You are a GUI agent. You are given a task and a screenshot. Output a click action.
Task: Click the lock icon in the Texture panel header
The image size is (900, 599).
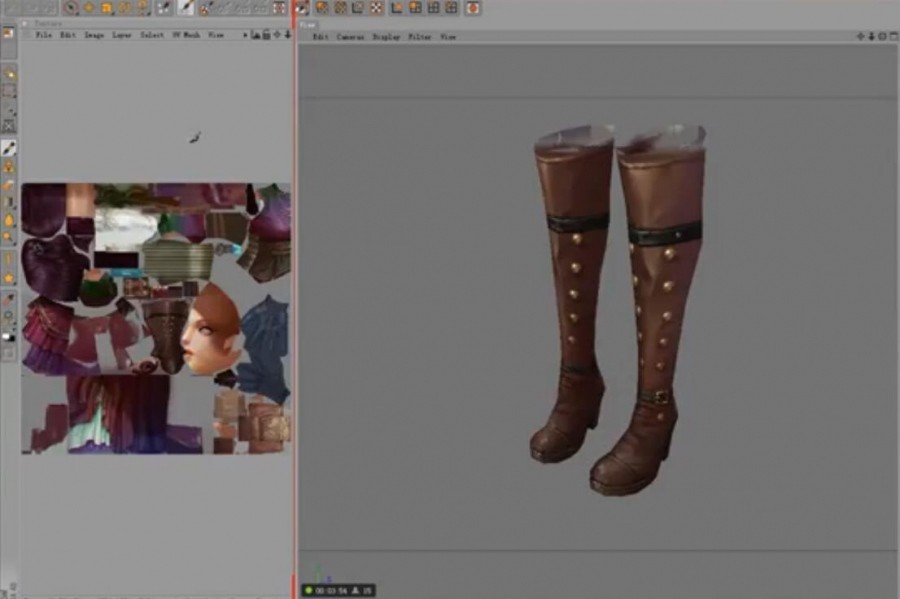pos(266,35)
